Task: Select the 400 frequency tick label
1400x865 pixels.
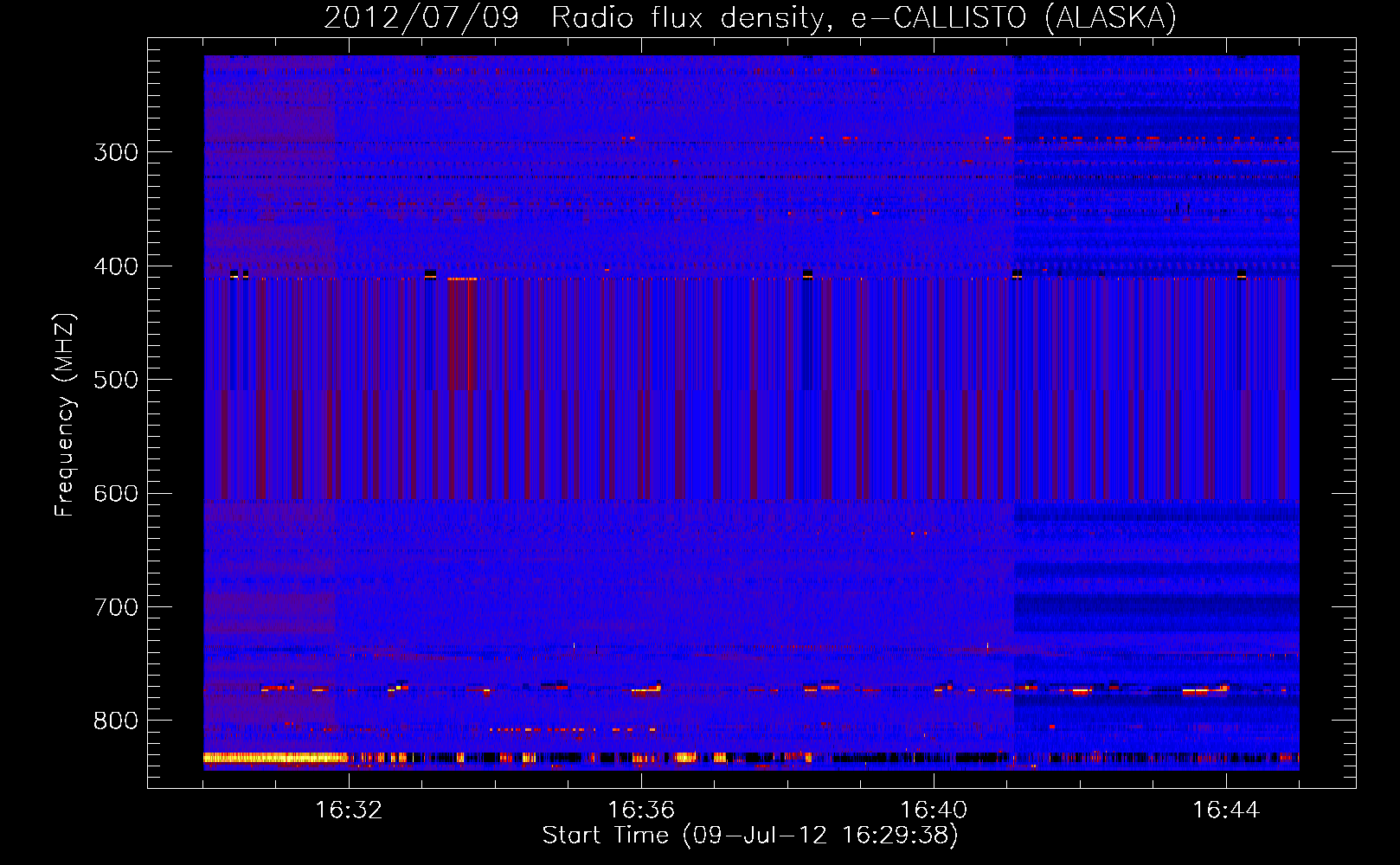Action: (x=116, y=266)
